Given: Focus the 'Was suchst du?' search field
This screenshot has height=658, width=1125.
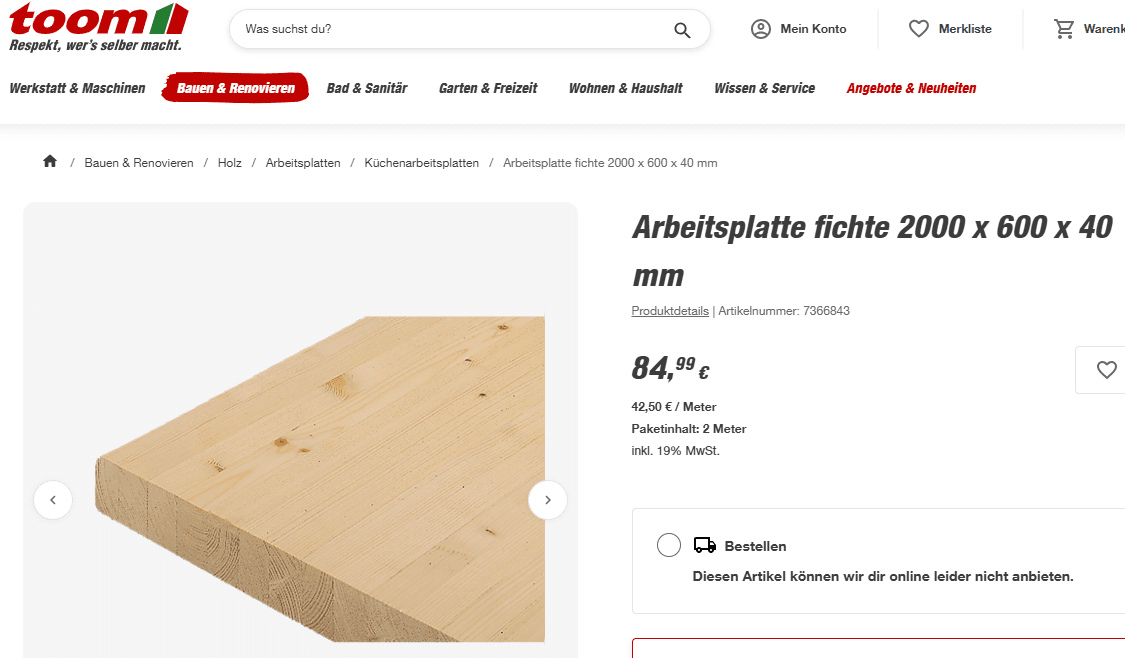Looking at the screenshot, I should pyautogui.click(x=450, y=30).
